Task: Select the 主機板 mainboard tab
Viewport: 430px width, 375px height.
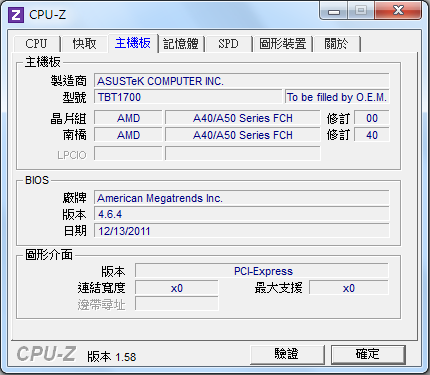Action: [x=133, y=43]
